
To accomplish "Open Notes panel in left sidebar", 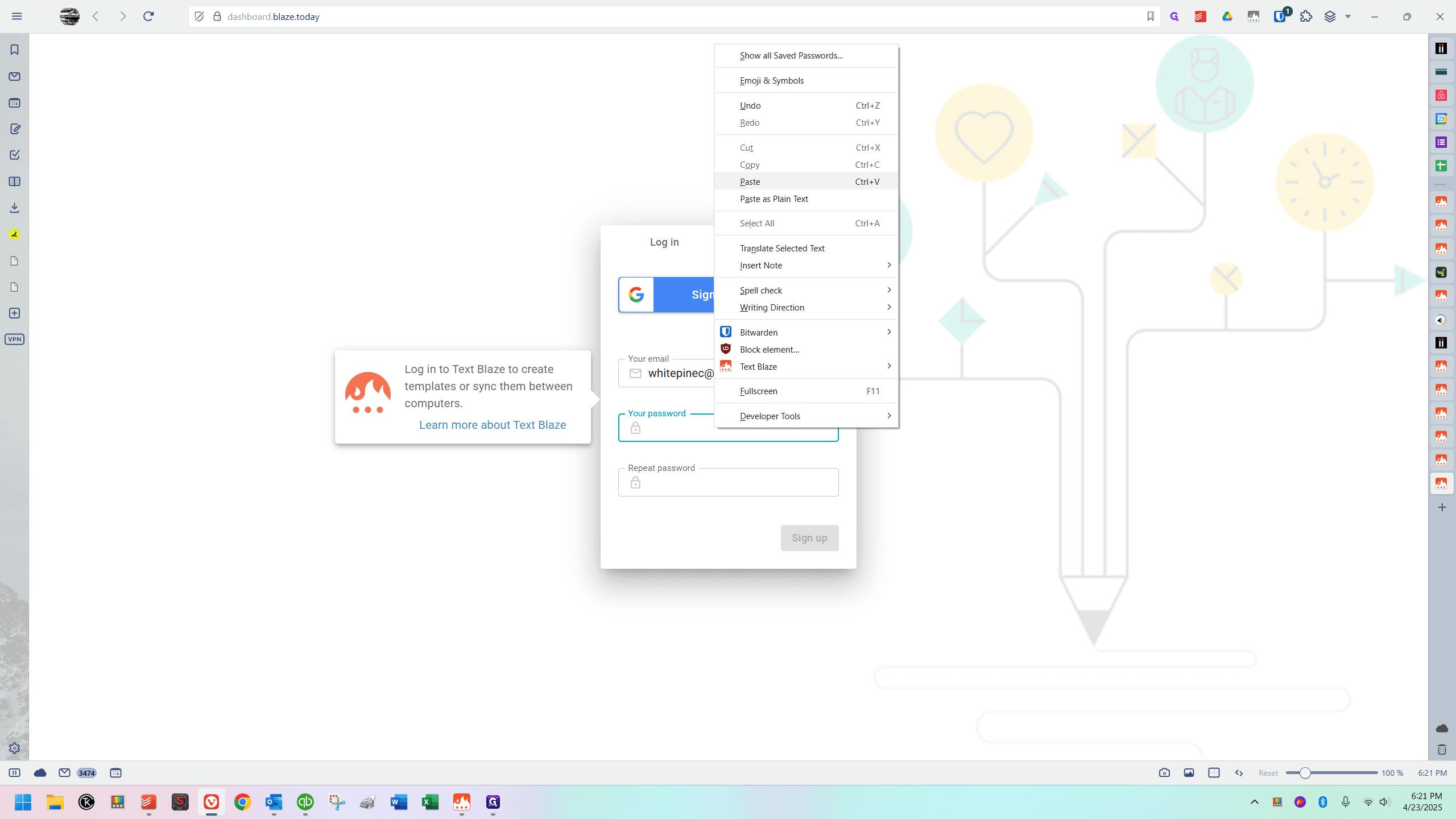I will click(14, 129).
